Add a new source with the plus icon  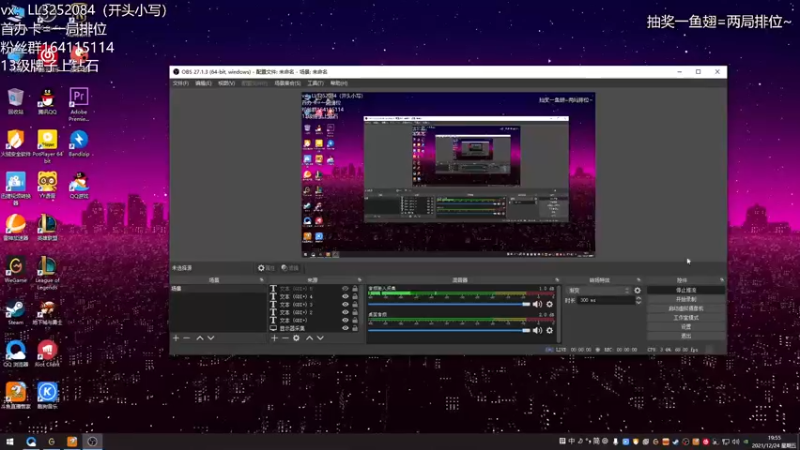[x=274, y=338]
